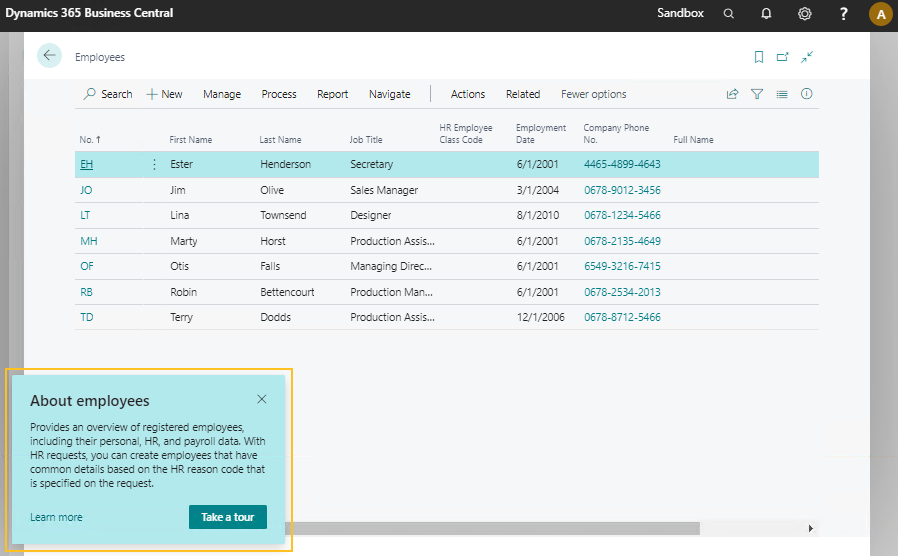The height and width of the screenshot is (556, 898).
Task: Expand the Navigate menu
Action: pos(389,94)
